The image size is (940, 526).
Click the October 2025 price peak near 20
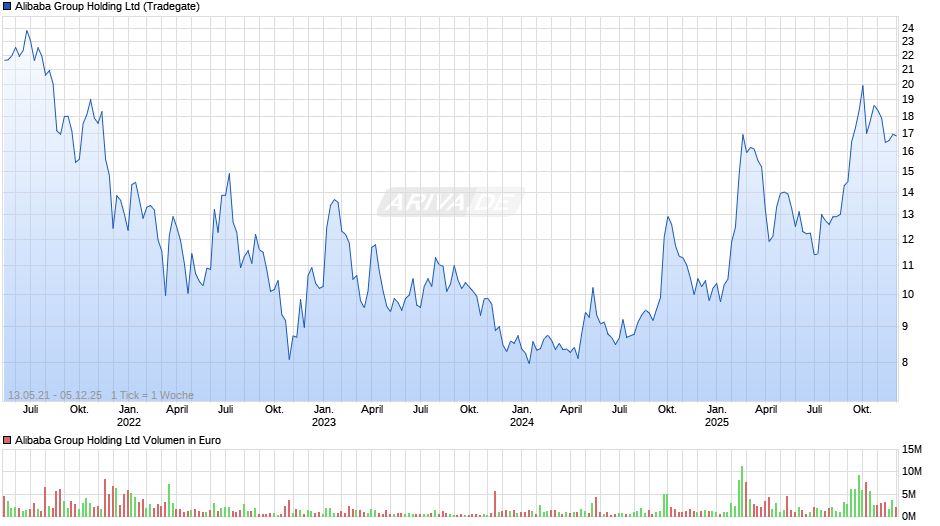863,86
